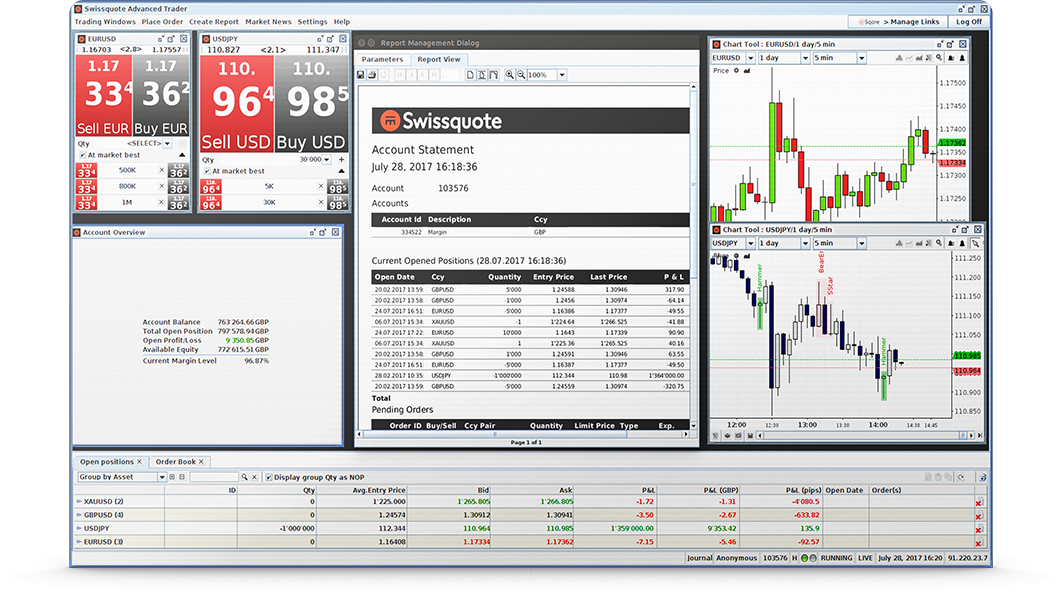The height and width of the screenshot is (594, 1062).
Task: Remove the 500K quantity row in EURUSD tile
Action: 161,170
